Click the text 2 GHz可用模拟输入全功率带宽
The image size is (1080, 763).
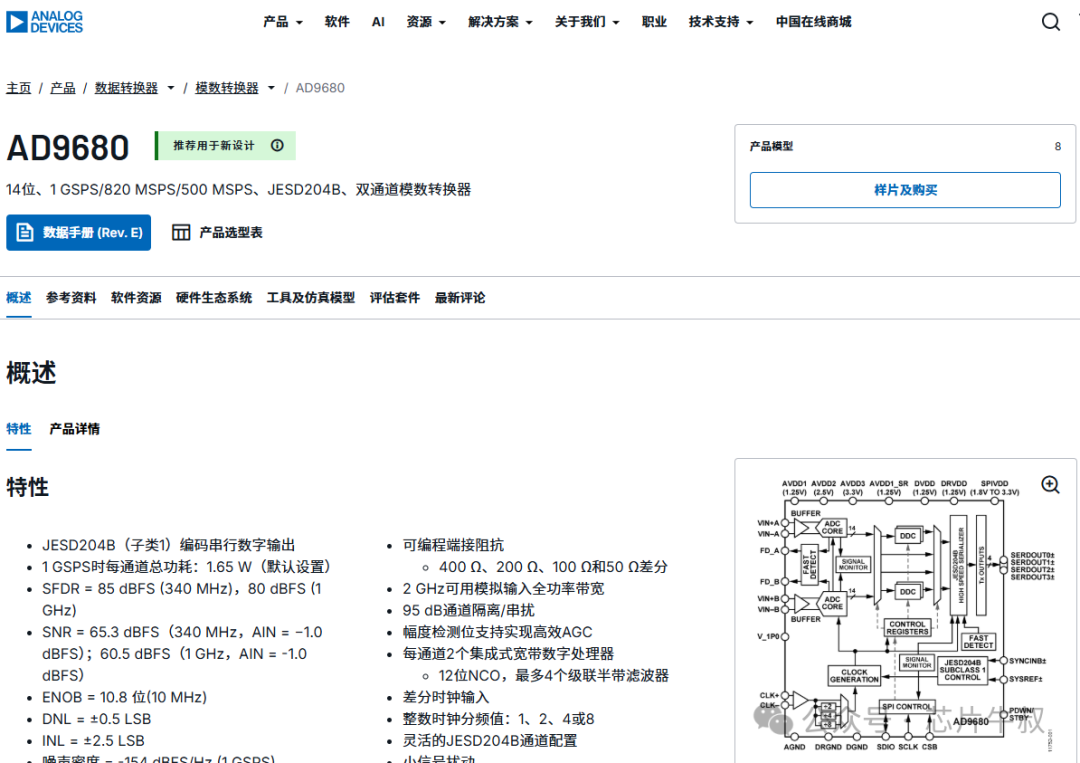[x=503, y=588]
